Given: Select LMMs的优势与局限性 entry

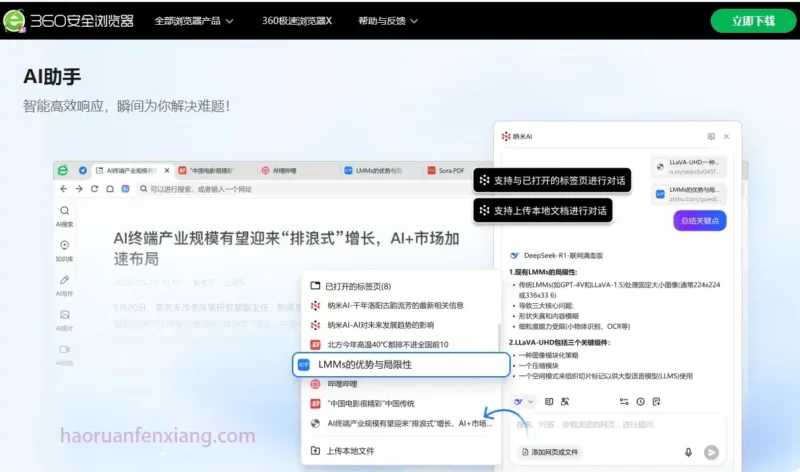Looking at the screenshot, I should [x=401, y=364].
